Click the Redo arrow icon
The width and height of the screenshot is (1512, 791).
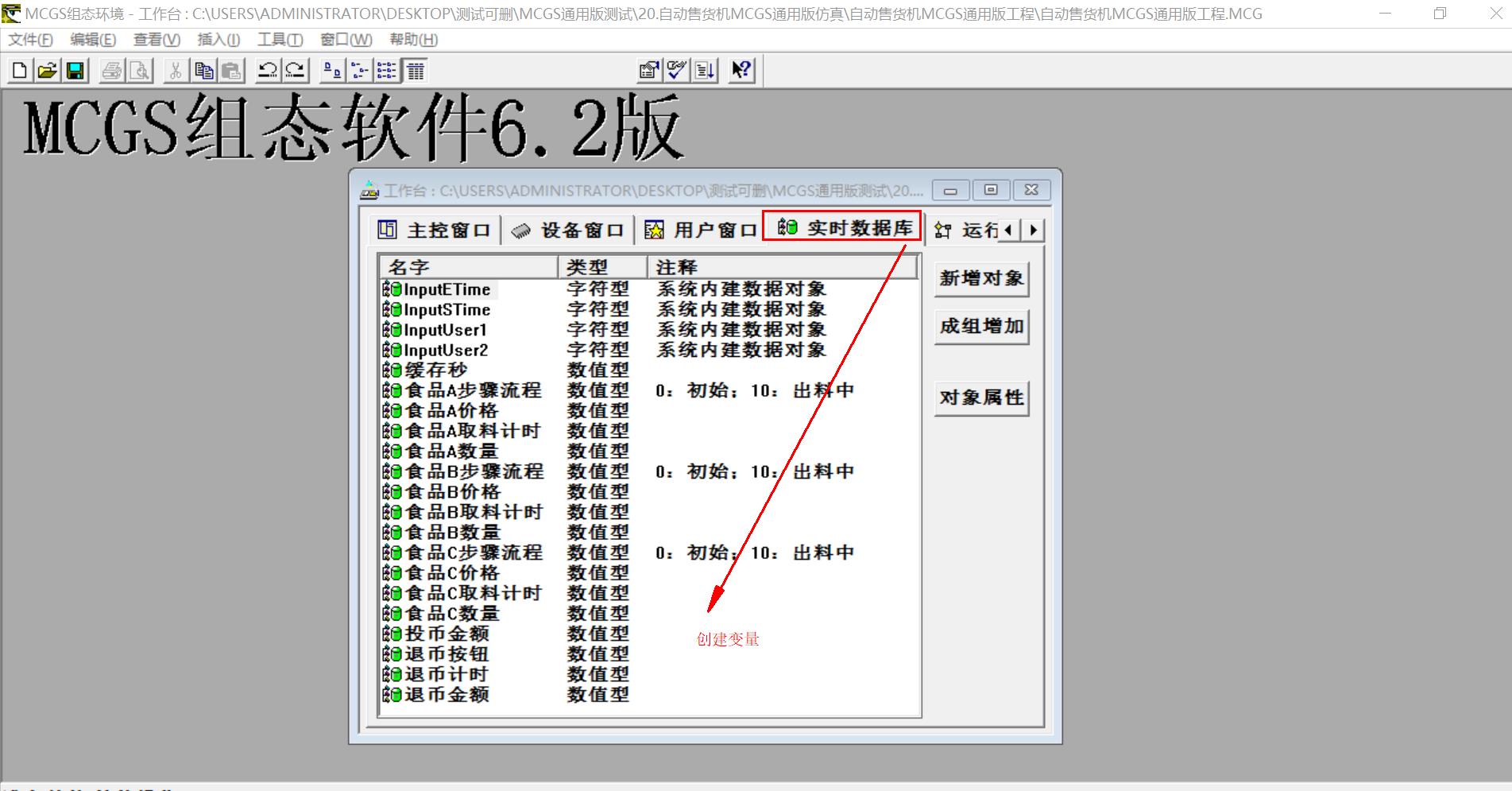pyautogui.click(x=296, y=71)
